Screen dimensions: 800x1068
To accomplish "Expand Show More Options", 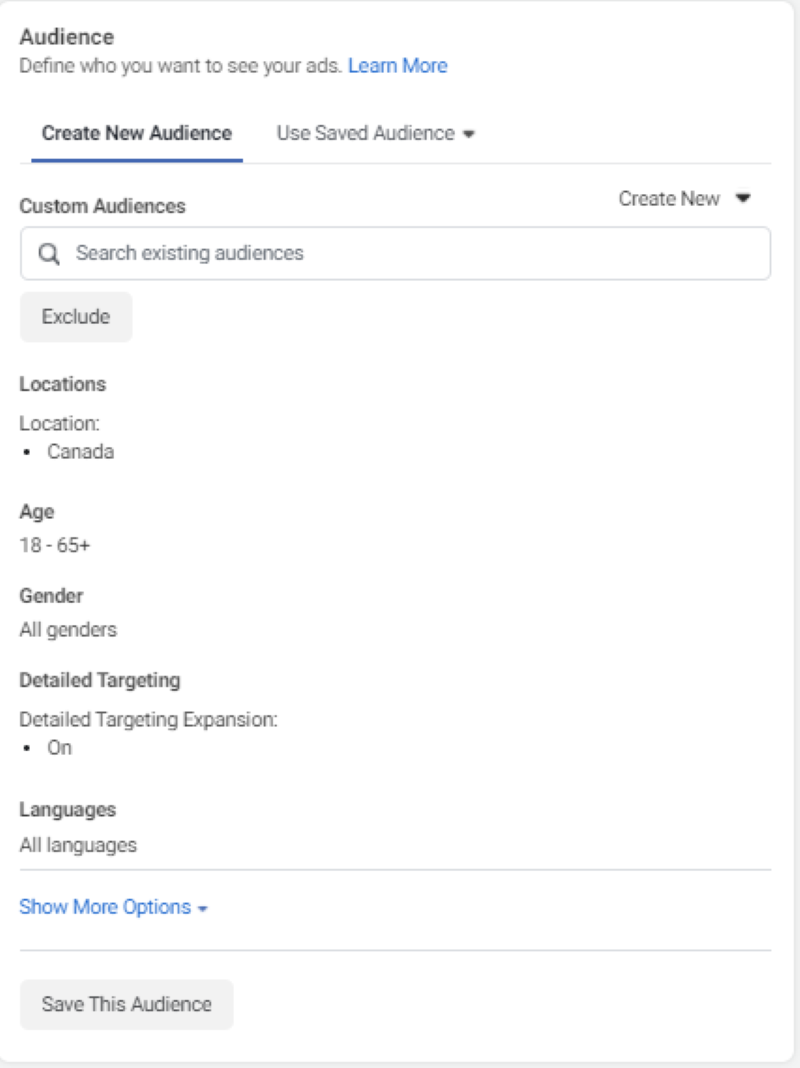I will point(113,907).
